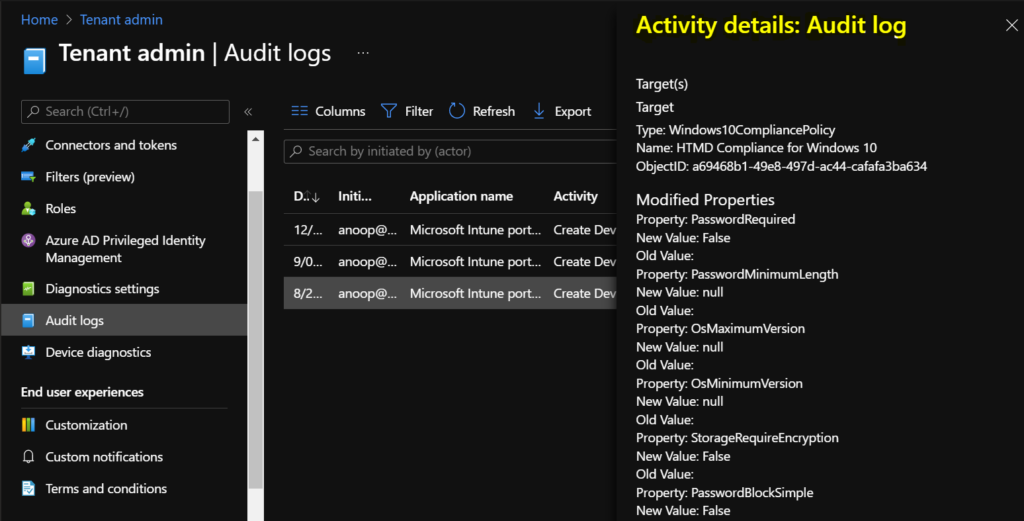Viewport: 1024px width, 521px height.
Task: Click the Modified Properties heading
Action: (x=705, y=200)
